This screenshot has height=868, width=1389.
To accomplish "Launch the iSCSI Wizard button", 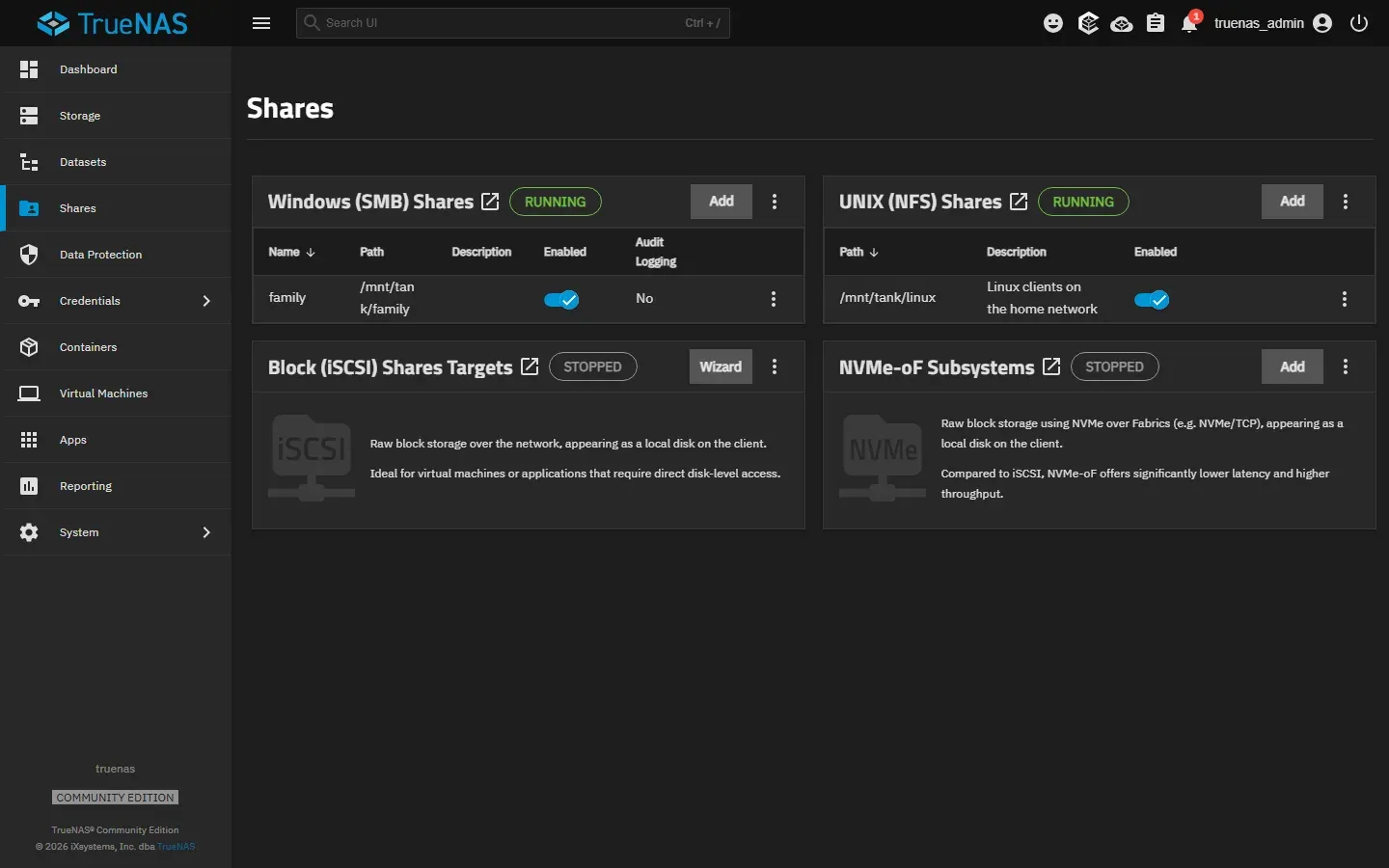I will 721,366.
